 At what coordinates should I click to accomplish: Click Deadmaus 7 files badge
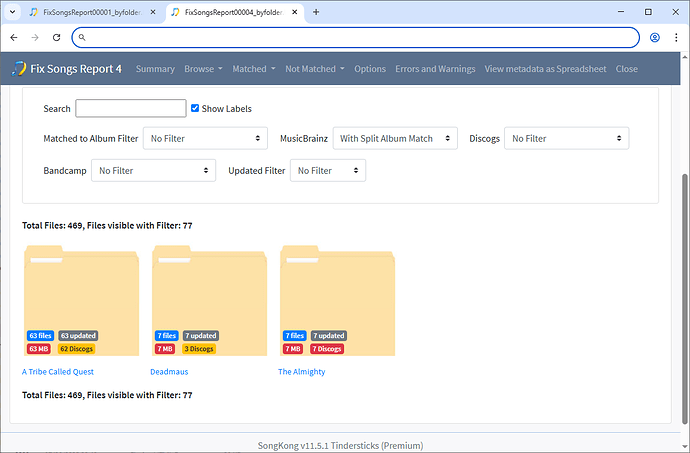coord(167,335)
